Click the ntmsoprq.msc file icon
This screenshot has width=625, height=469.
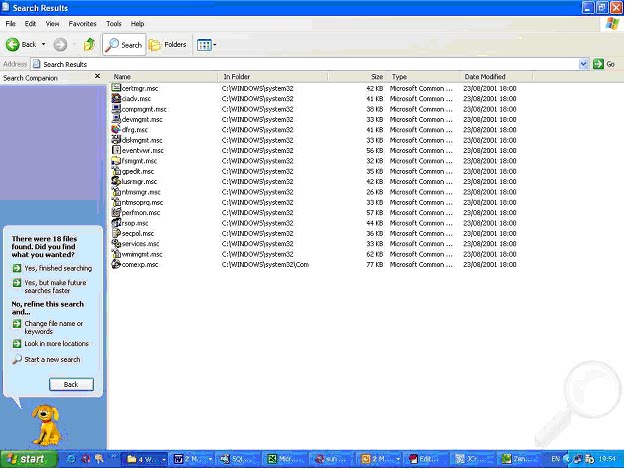[x=116, y=202]
